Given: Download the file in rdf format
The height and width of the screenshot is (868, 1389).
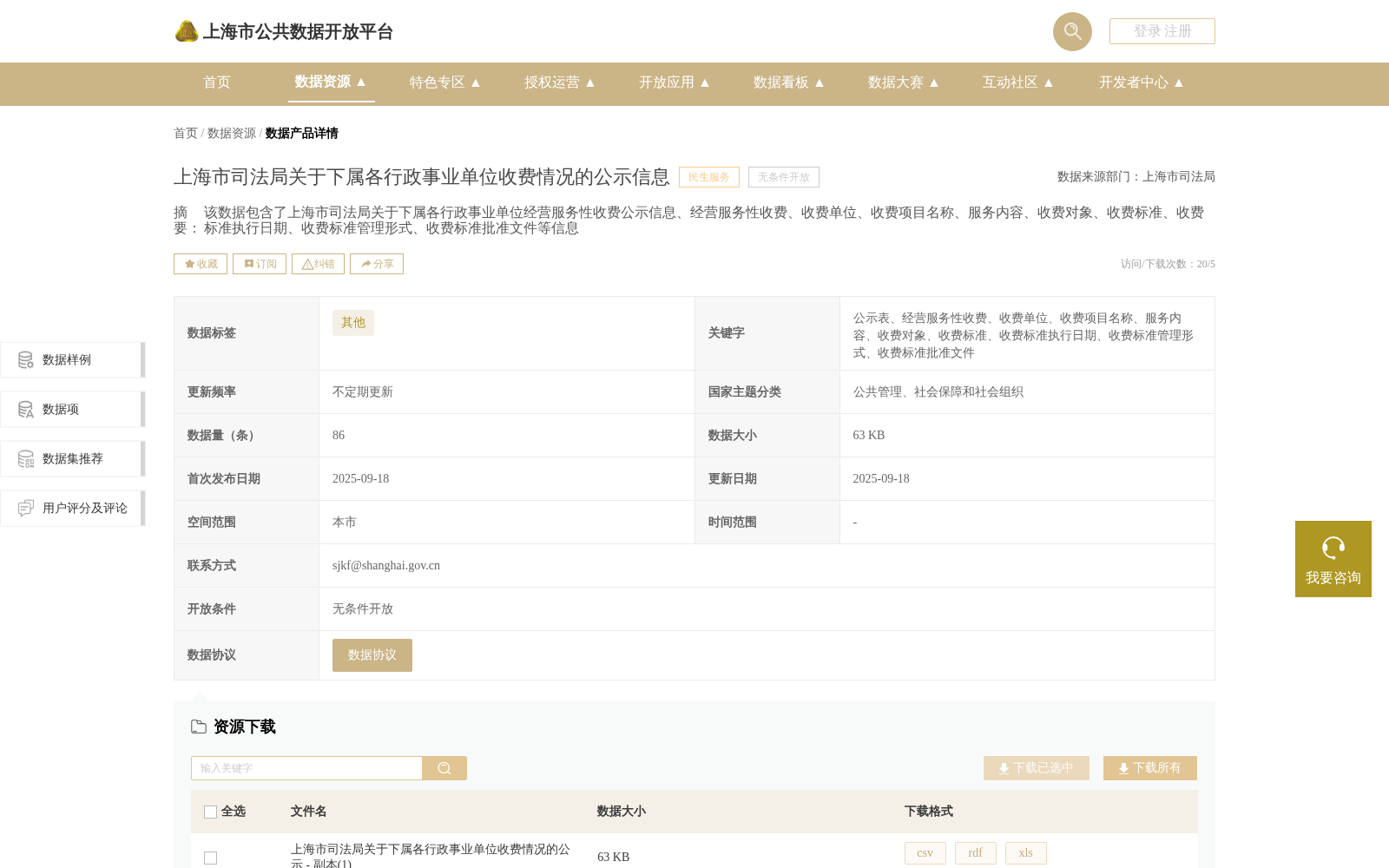Looking at the screenshot, I should [x=976, y=853].
